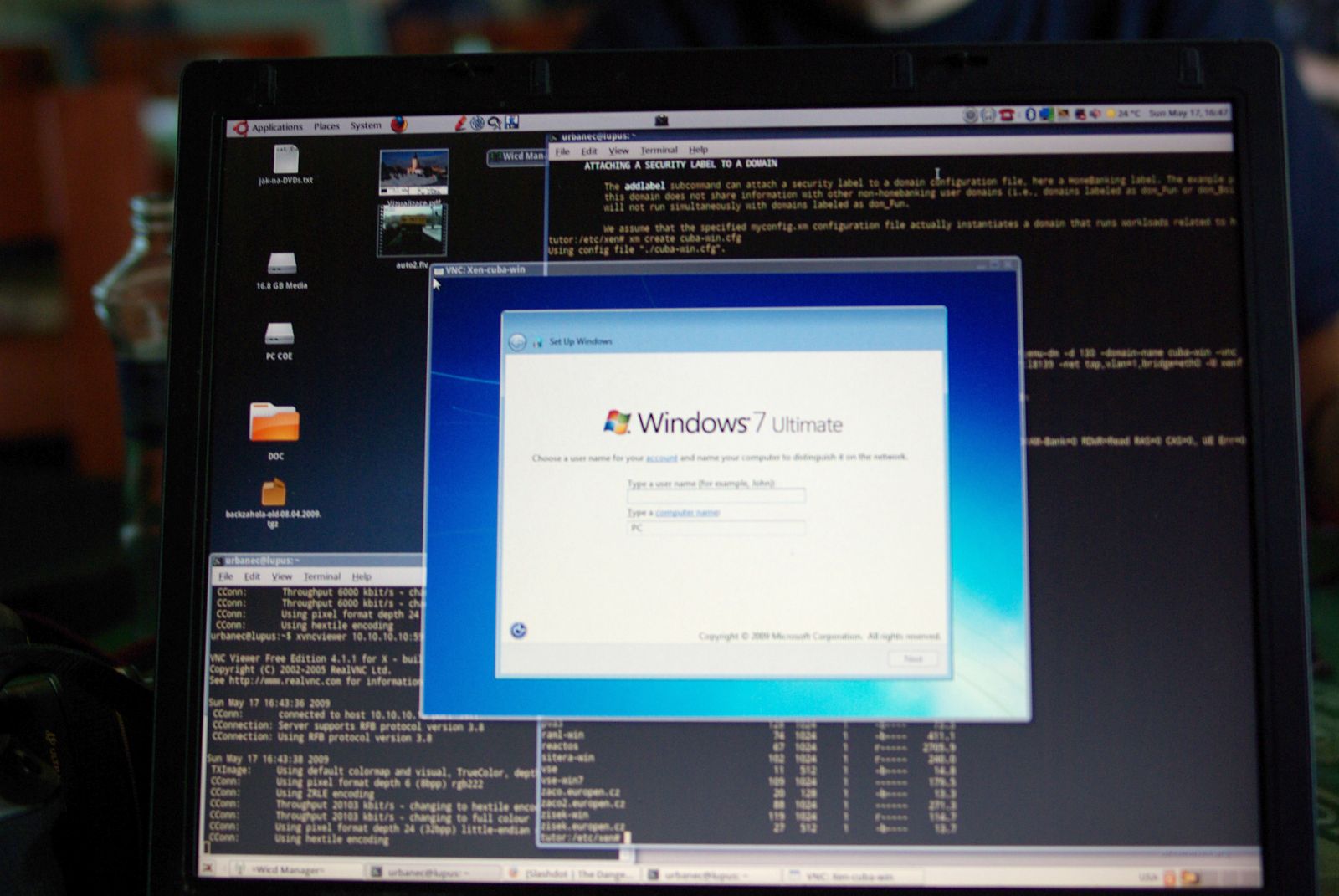Open File menu in upper terminal window

coord(562,152)
